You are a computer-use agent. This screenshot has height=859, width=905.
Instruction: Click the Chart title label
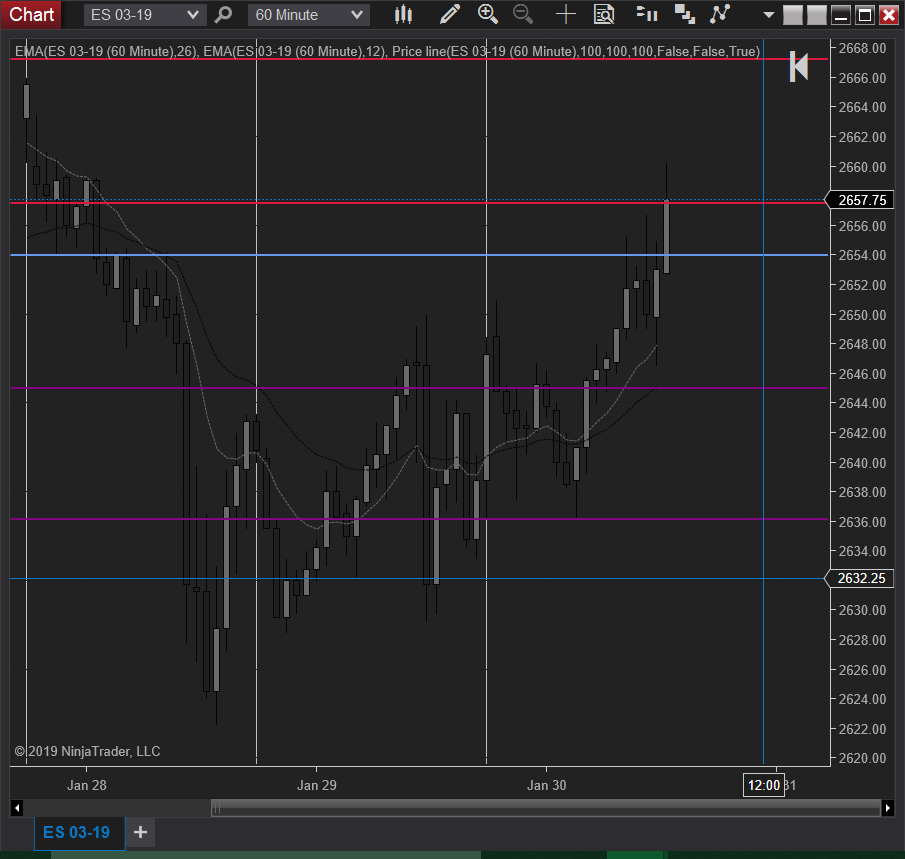pos(31,14)
